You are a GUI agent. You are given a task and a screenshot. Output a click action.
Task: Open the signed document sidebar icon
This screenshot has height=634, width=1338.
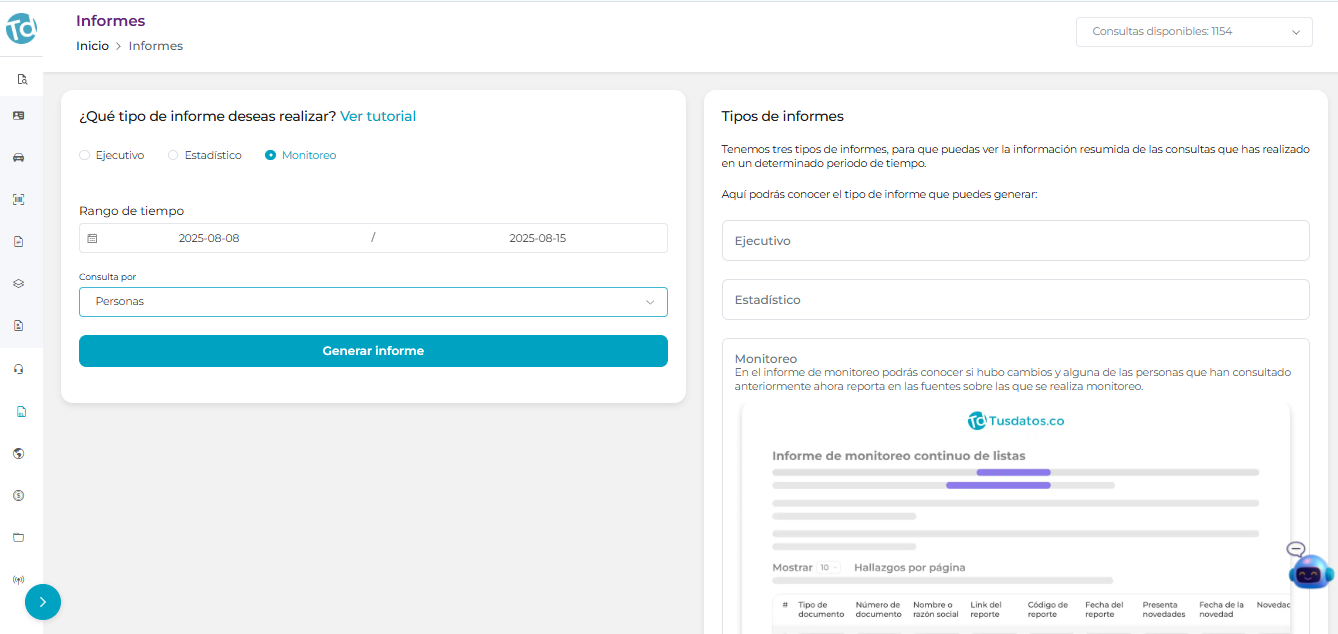click(x=18, y=242)
